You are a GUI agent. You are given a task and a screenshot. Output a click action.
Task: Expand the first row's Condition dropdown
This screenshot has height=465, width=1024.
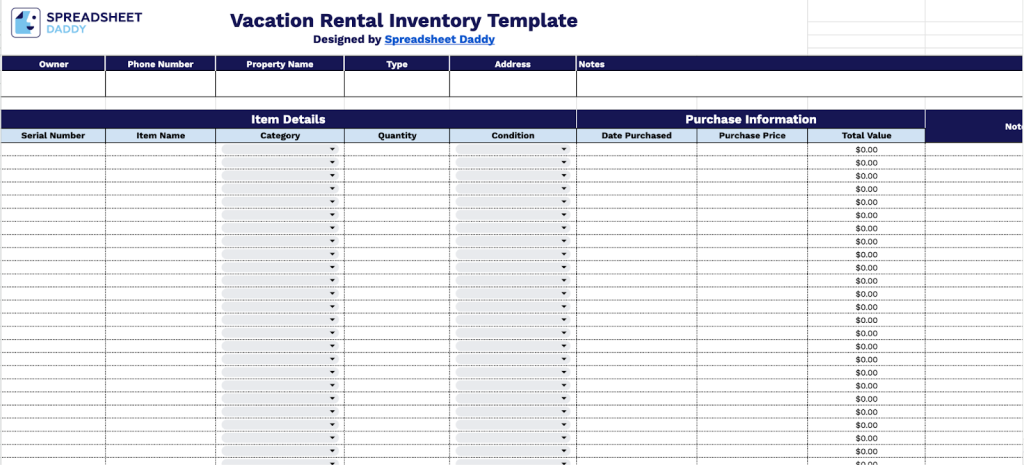pyautogui.click(x=563, y=150)
